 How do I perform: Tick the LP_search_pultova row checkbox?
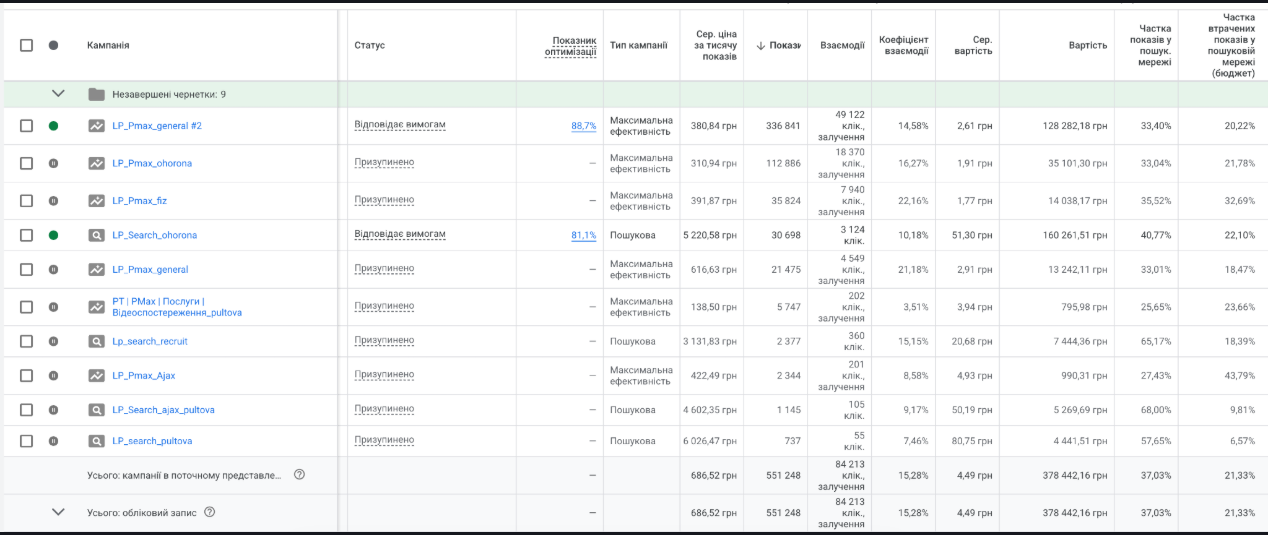26,441
